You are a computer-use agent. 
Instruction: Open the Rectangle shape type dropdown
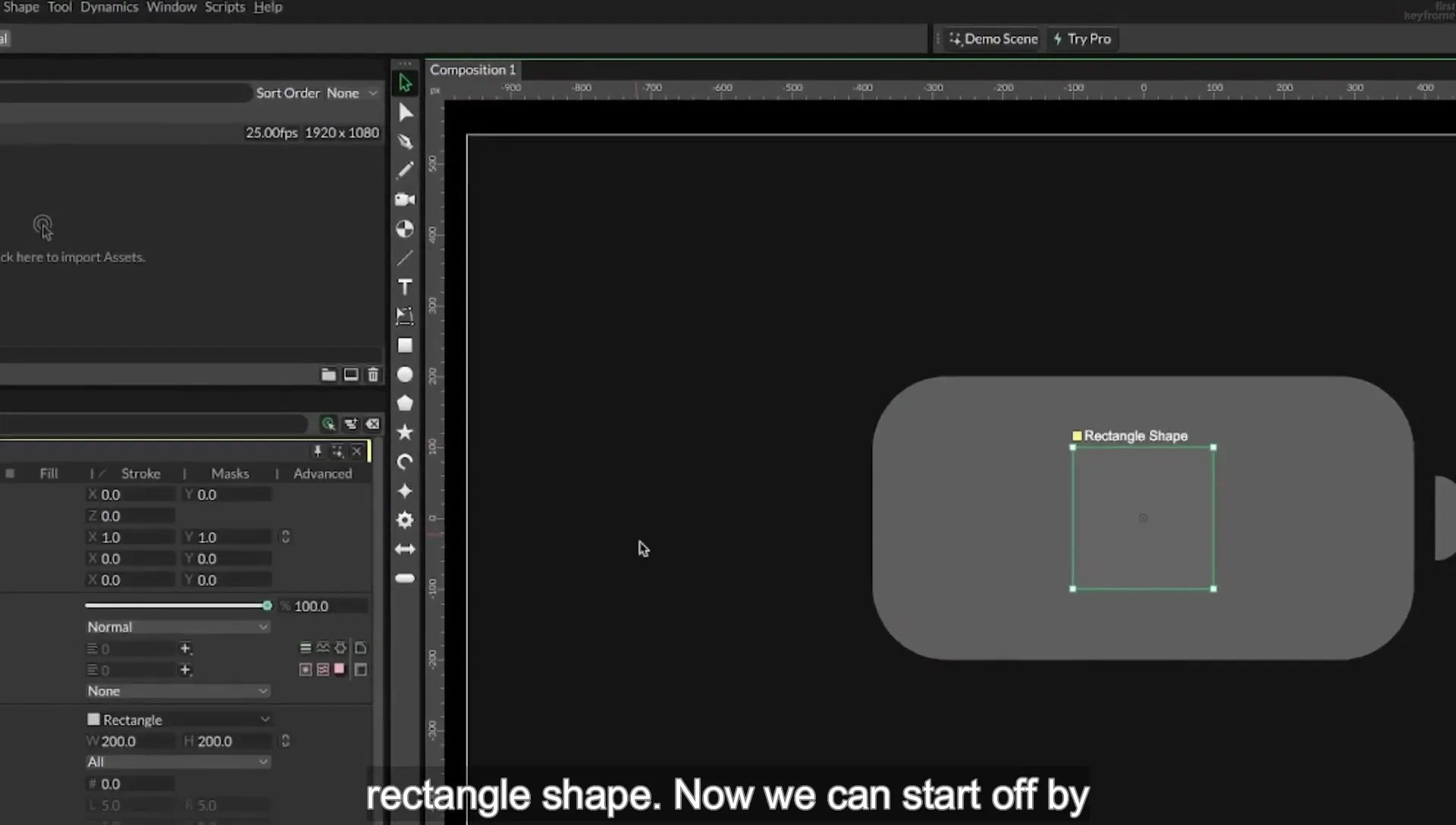click(179, 720)
